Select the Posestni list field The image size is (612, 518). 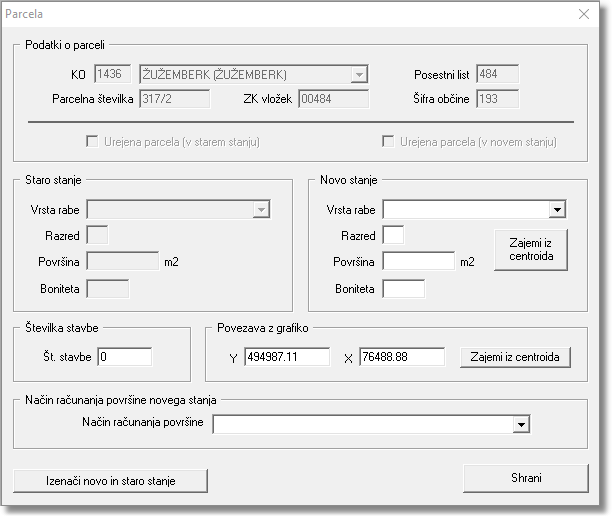(x=497, y=75)
